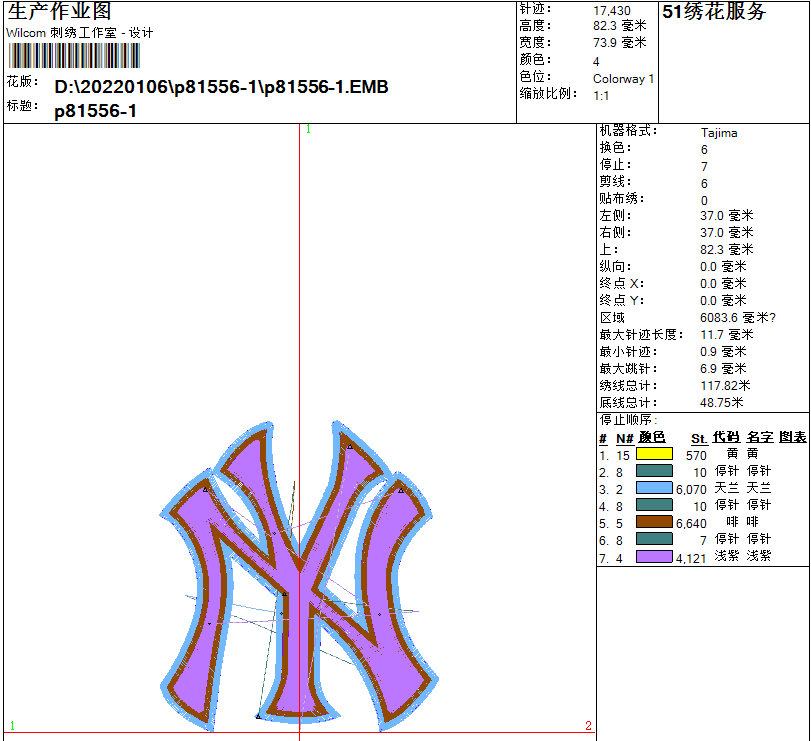811x741 pixels.
Task: Click the St. column header
Action: [699, 438]
